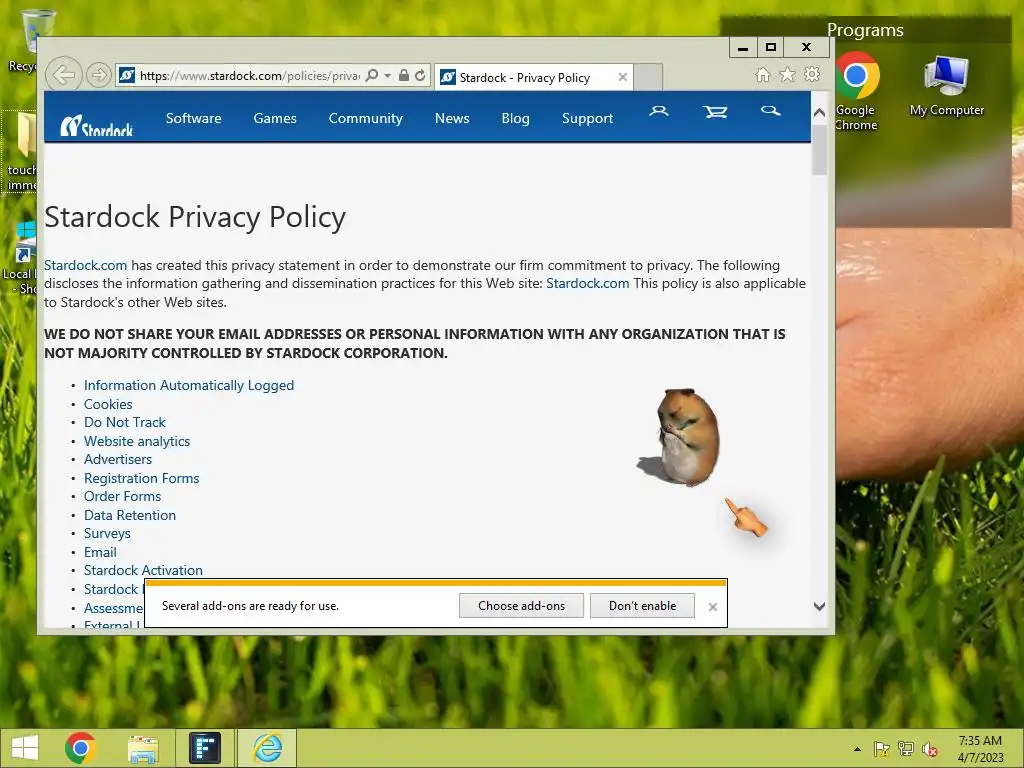Close the Stardock - Privacy Policy tab
Image resolution: width=1024 pixels, height=768 pixels.
(622, 77)
